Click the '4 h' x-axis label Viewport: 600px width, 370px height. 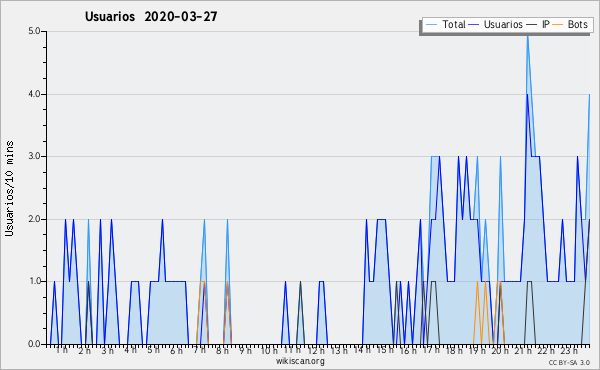(130, 350)
